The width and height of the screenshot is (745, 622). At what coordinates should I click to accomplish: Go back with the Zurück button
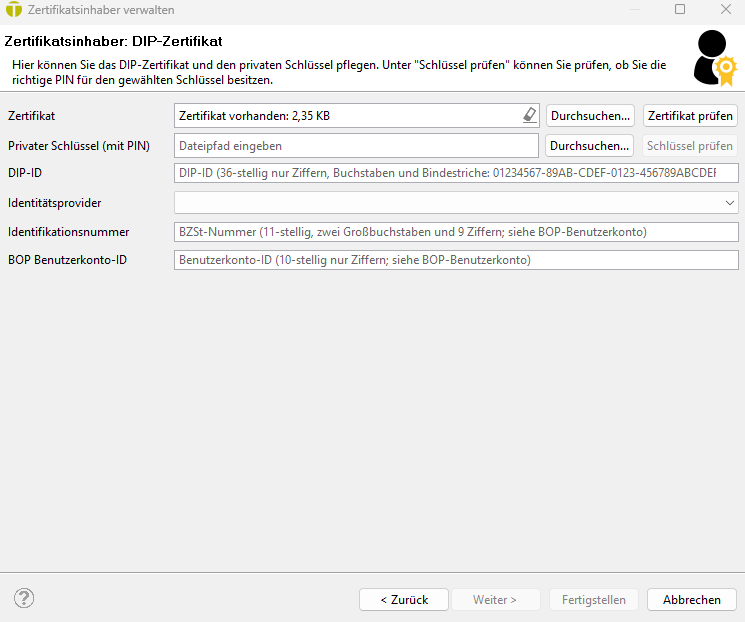click(404, 600)
